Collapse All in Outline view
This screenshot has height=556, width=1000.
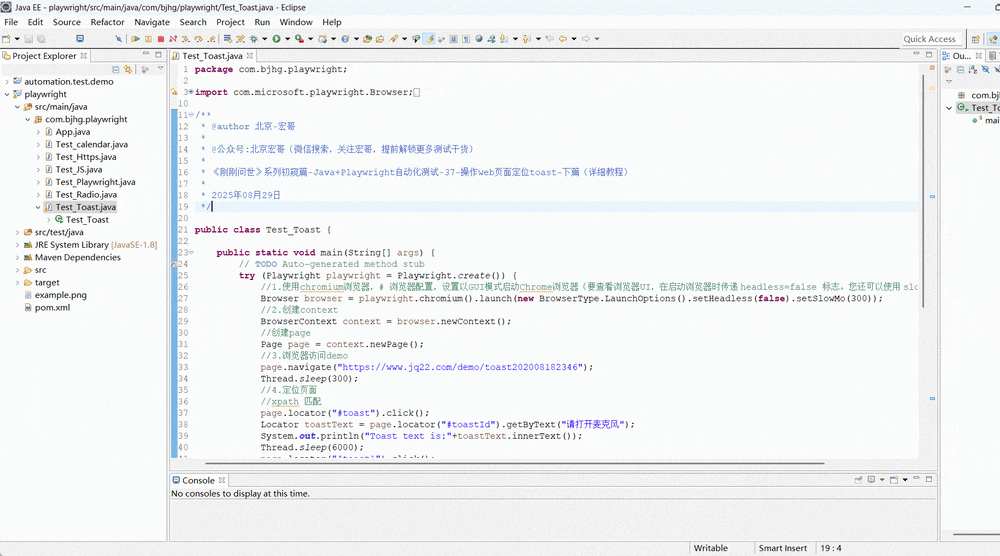[960, 69]
